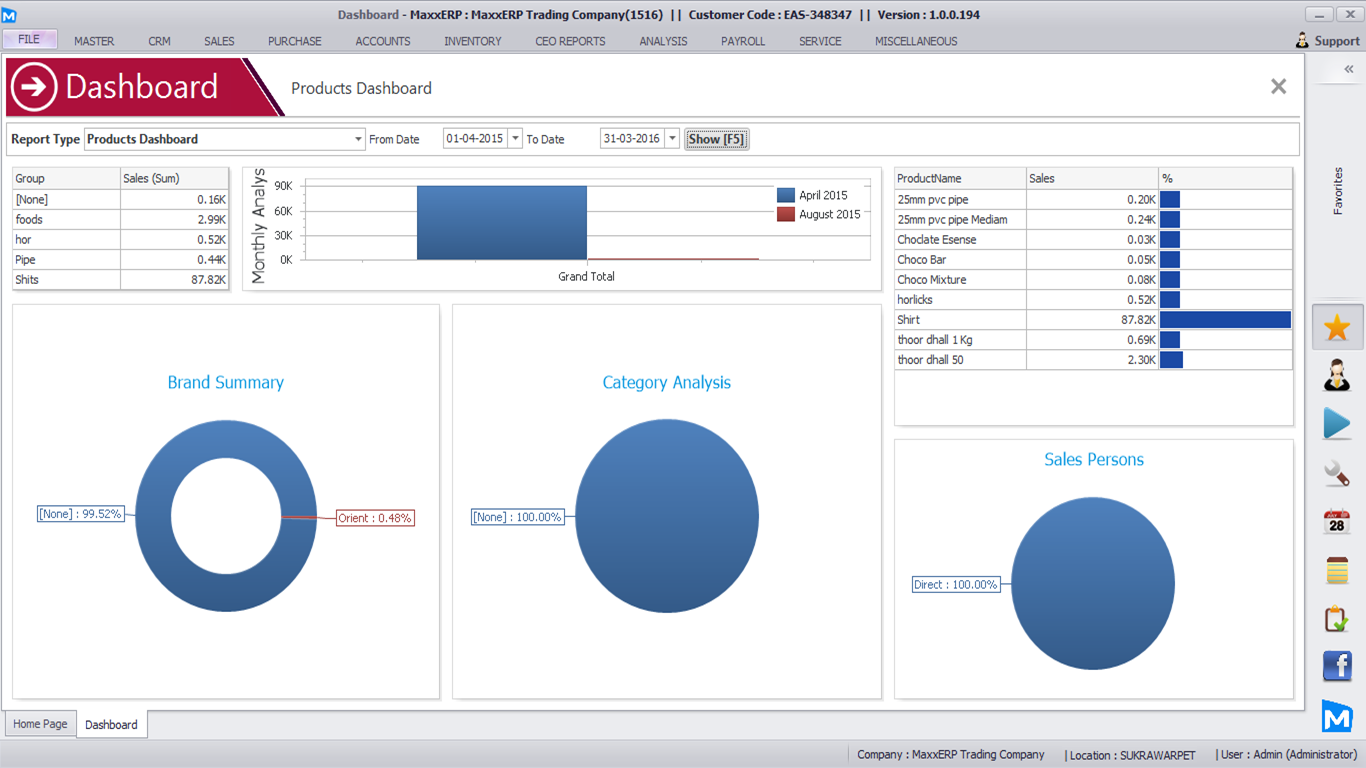Open the To Date picker dropdown
1366x768 pixels.
tap(672, 139)
